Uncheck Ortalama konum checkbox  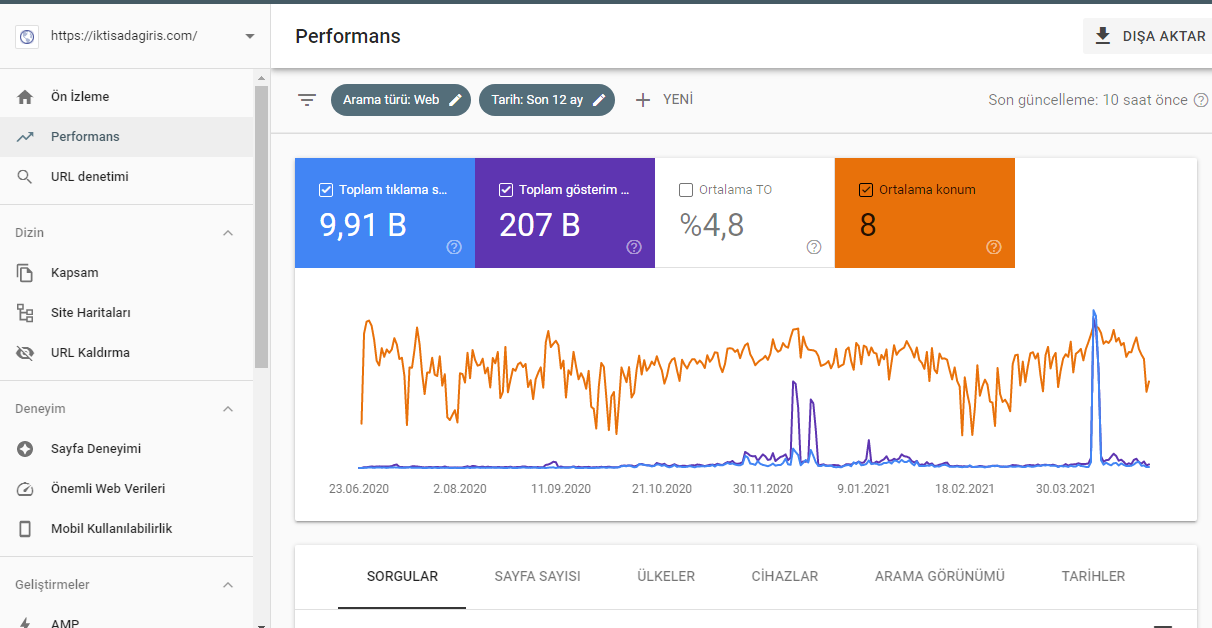click(x=865, y=190)
